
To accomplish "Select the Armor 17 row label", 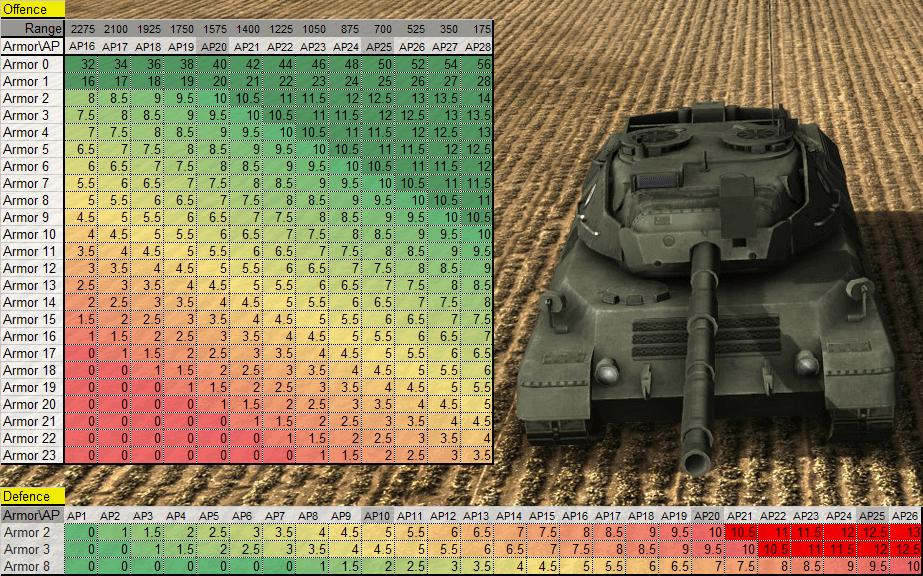I will [x=32, y=354].
